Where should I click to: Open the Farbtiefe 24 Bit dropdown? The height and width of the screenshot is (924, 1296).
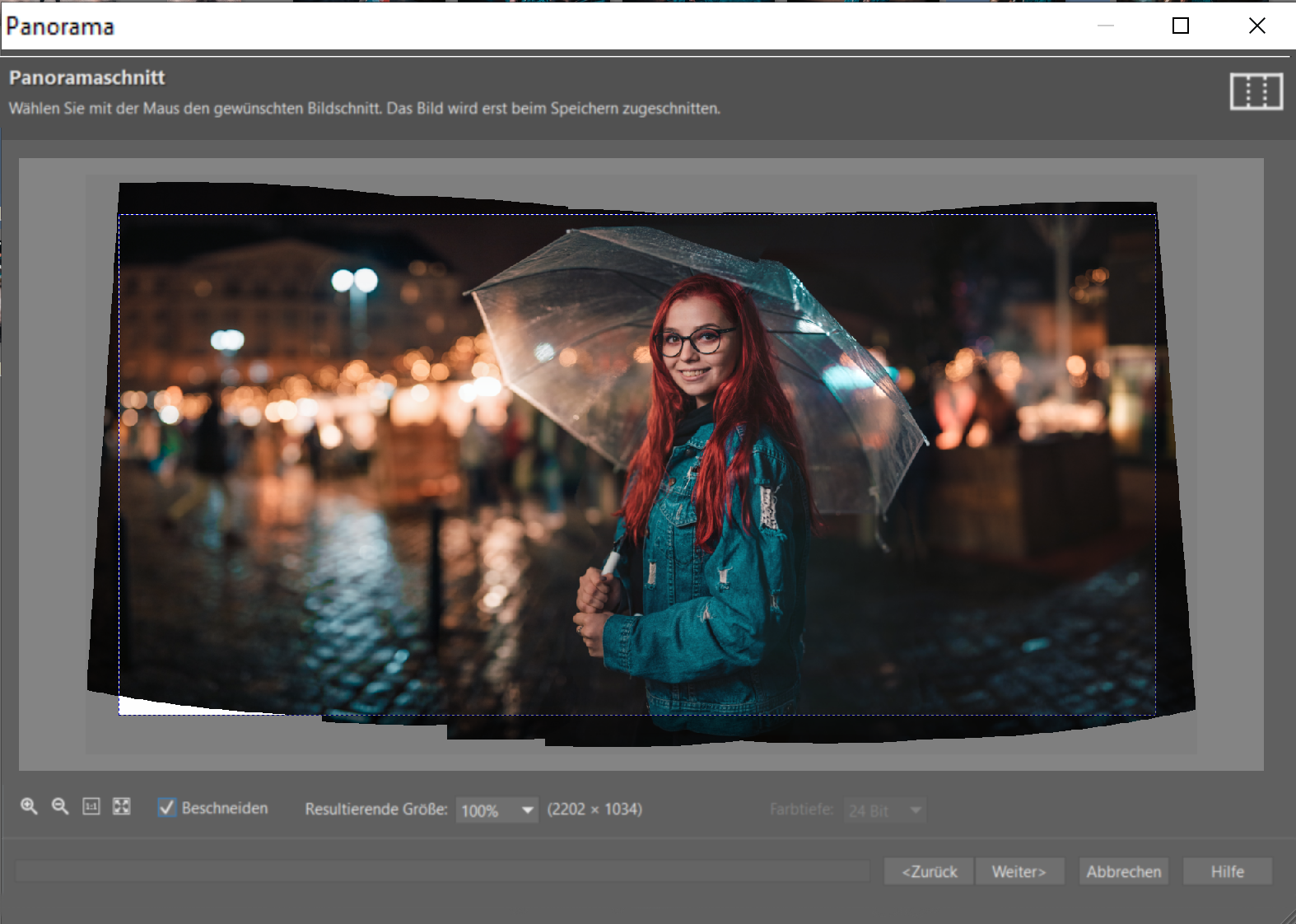884,810
